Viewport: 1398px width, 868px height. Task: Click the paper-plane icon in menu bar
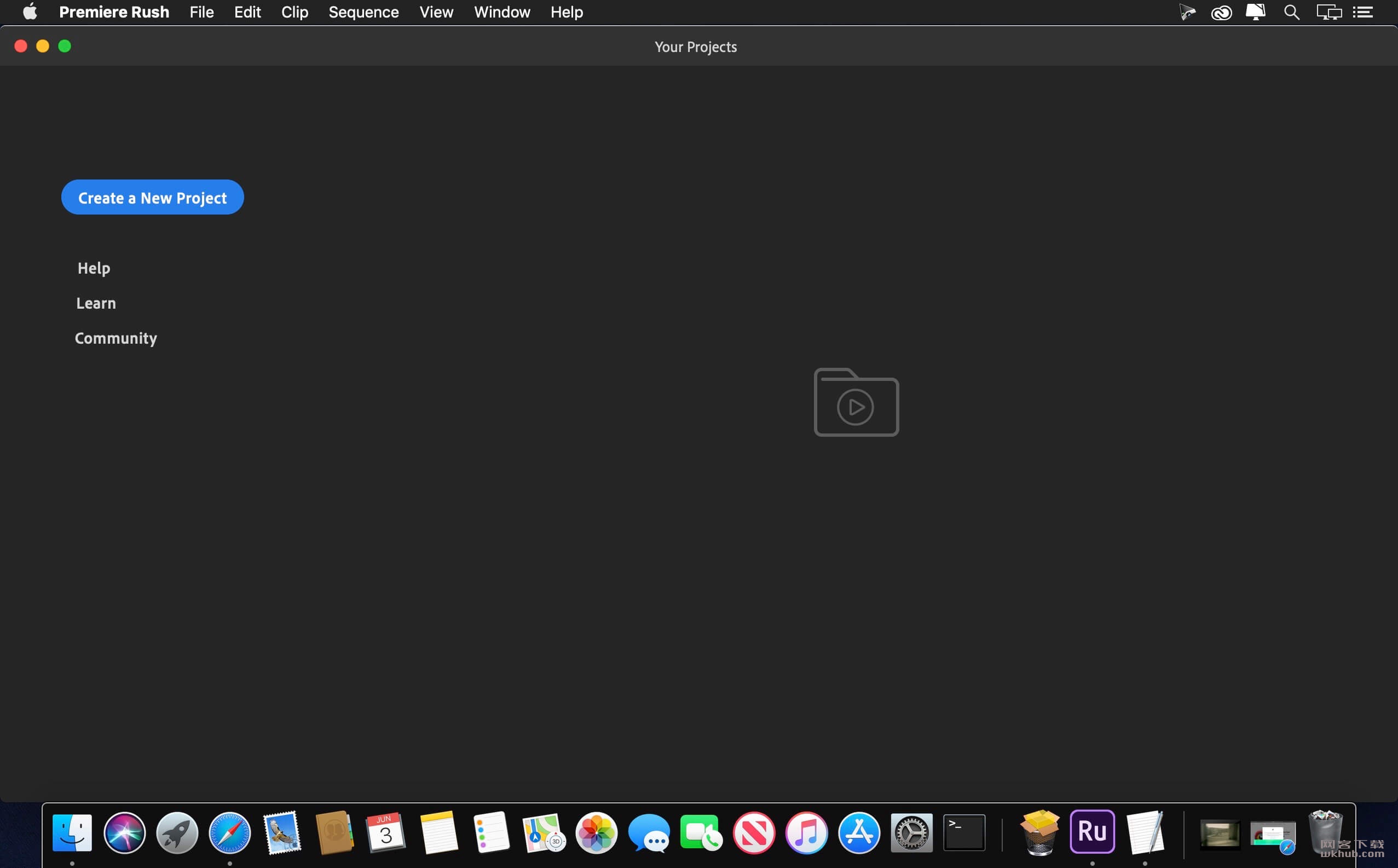1187,12
